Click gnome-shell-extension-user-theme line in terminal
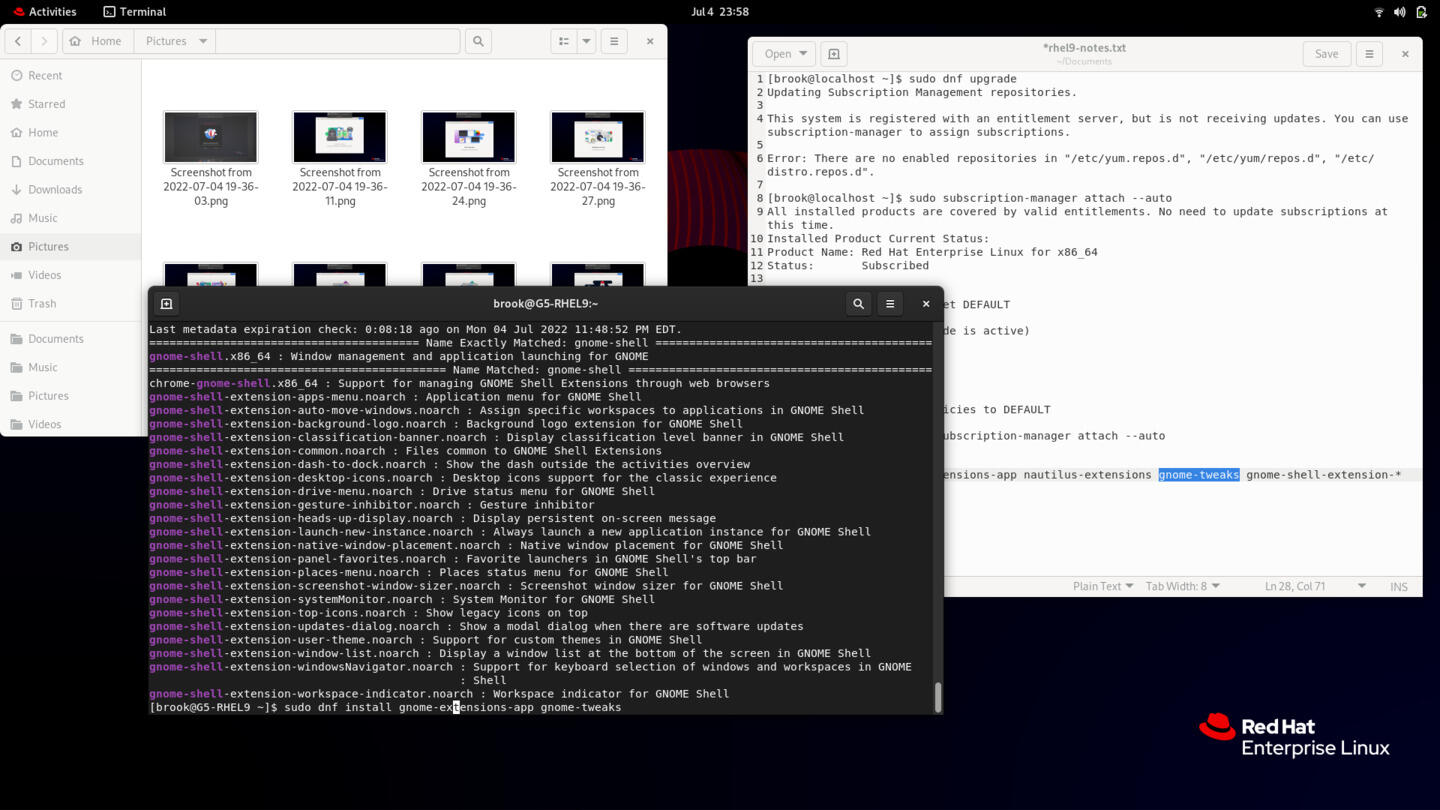1440x810 pixels. 425,640
